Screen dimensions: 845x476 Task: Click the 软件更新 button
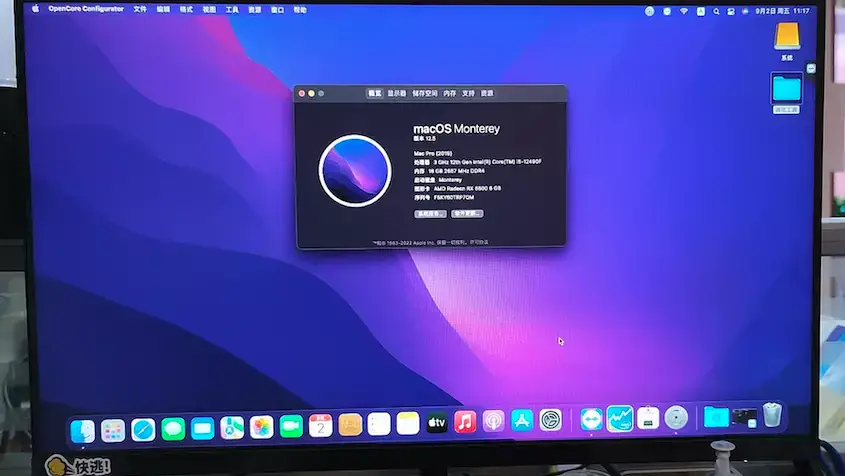pos(467,213)
